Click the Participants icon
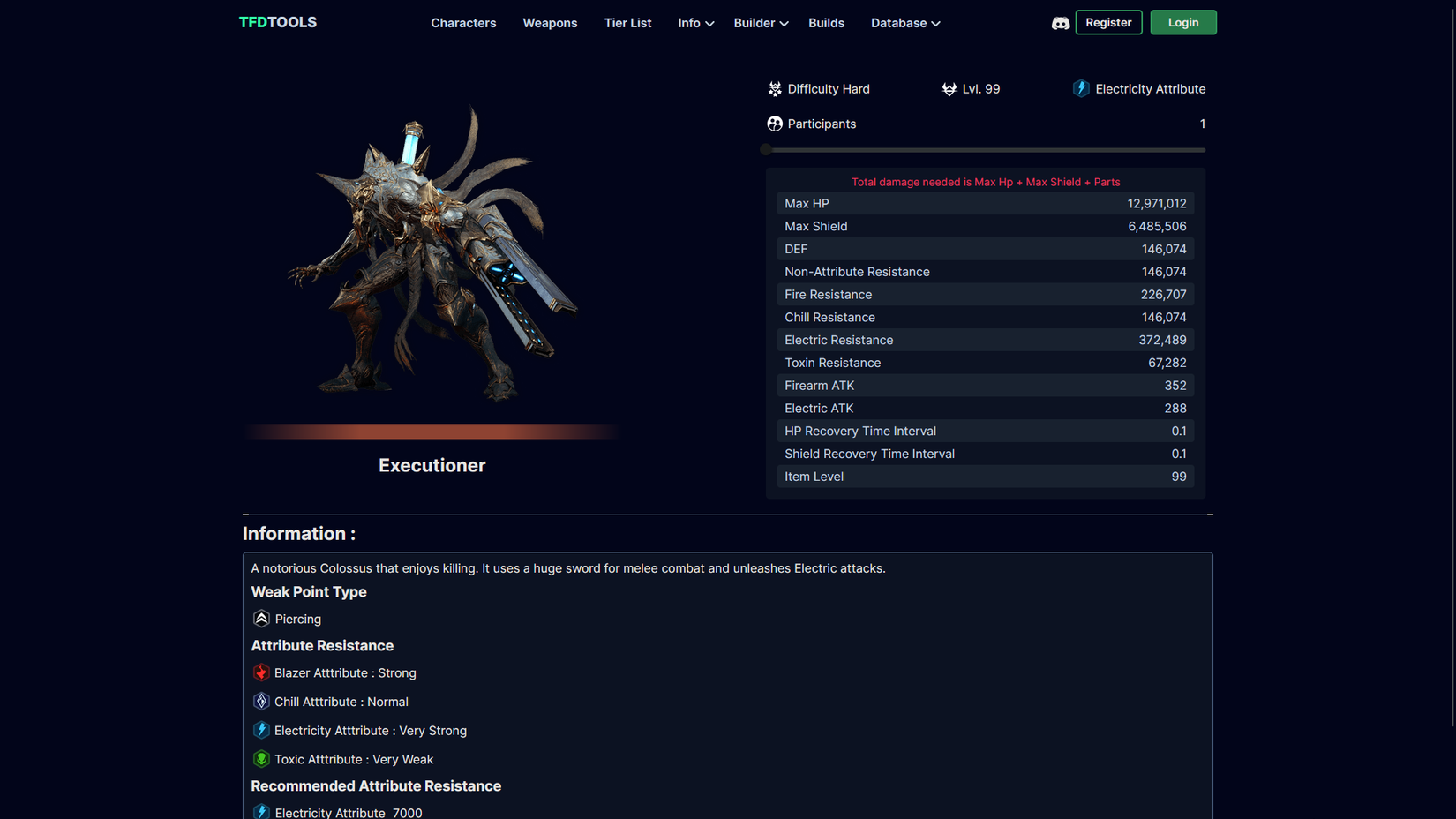Image resolution: width=1456 pixels, height=819 pixels. tap(774, 124)
